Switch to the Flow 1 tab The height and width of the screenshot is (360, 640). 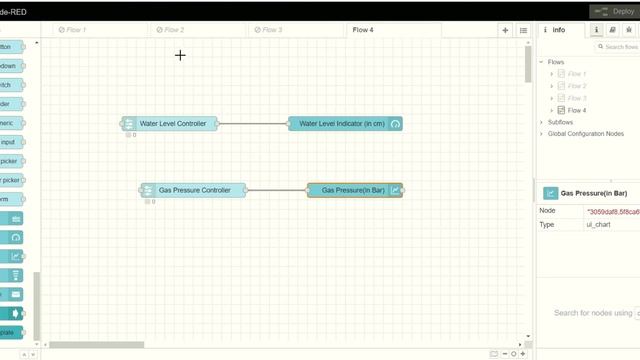click(x=100, y=30)
